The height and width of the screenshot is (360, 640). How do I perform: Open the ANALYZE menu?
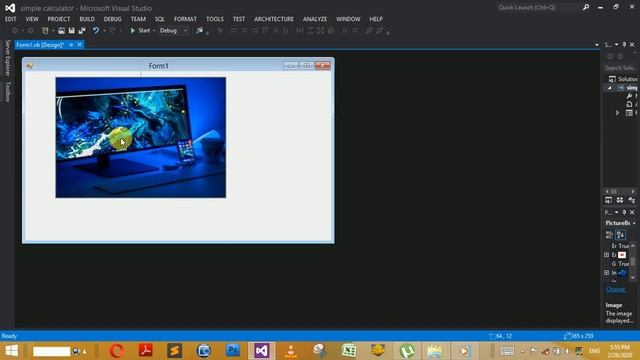[x=315, y=19]
